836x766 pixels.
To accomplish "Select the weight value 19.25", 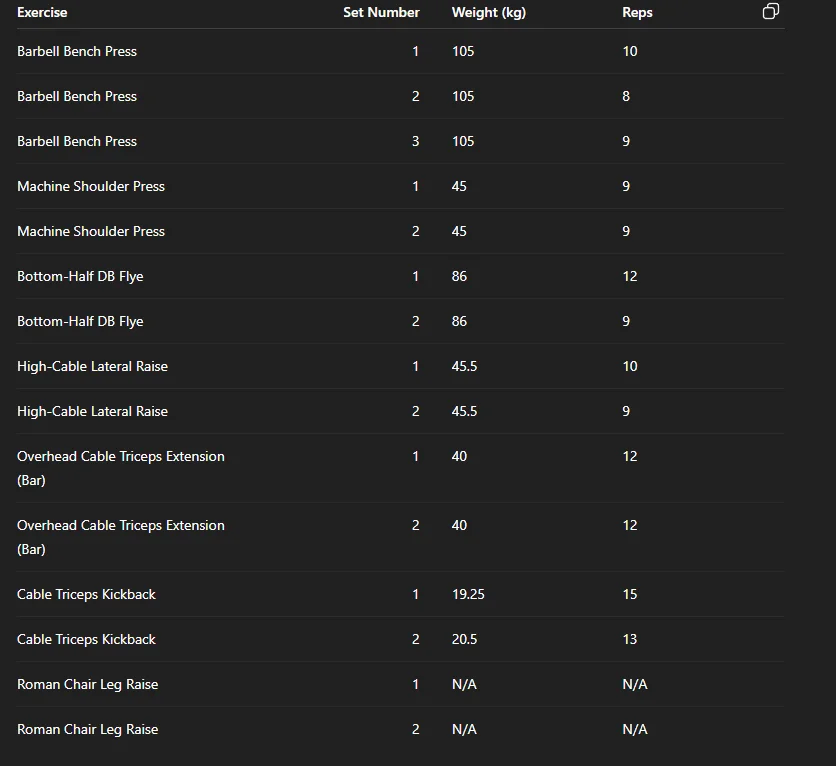I will point(468,594).
